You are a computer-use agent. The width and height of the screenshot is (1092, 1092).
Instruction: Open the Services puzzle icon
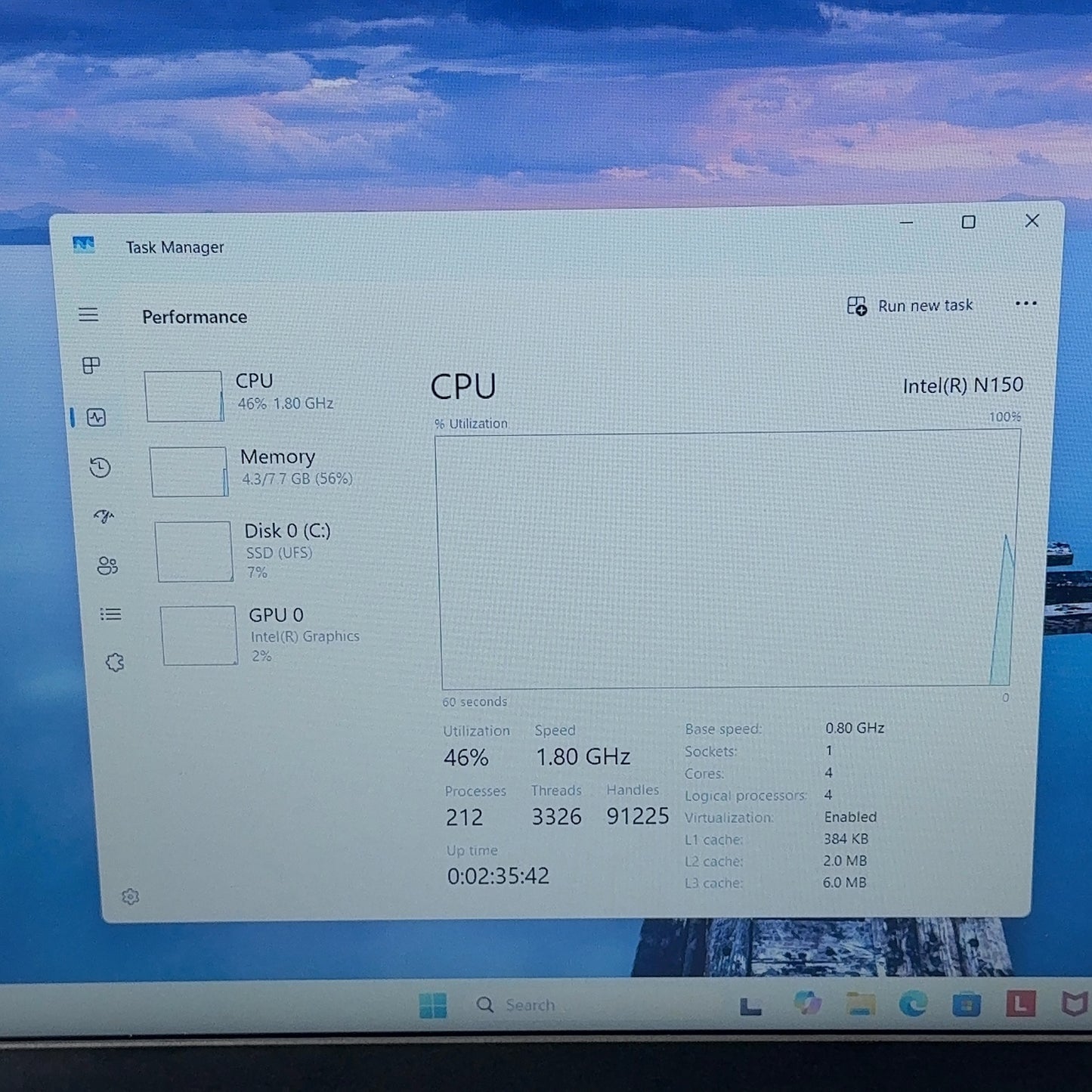click(x=115, y=663)
